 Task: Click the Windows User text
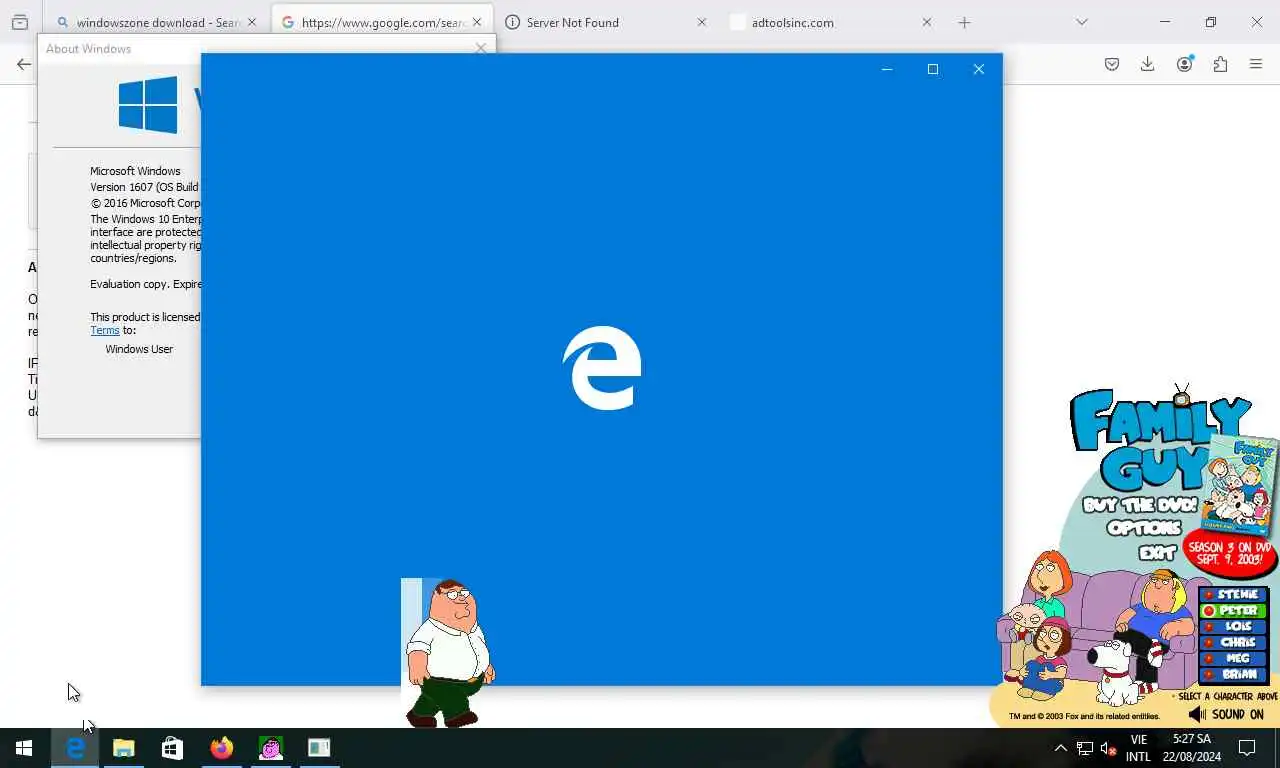pyautogui.click(x=139, y=349)
